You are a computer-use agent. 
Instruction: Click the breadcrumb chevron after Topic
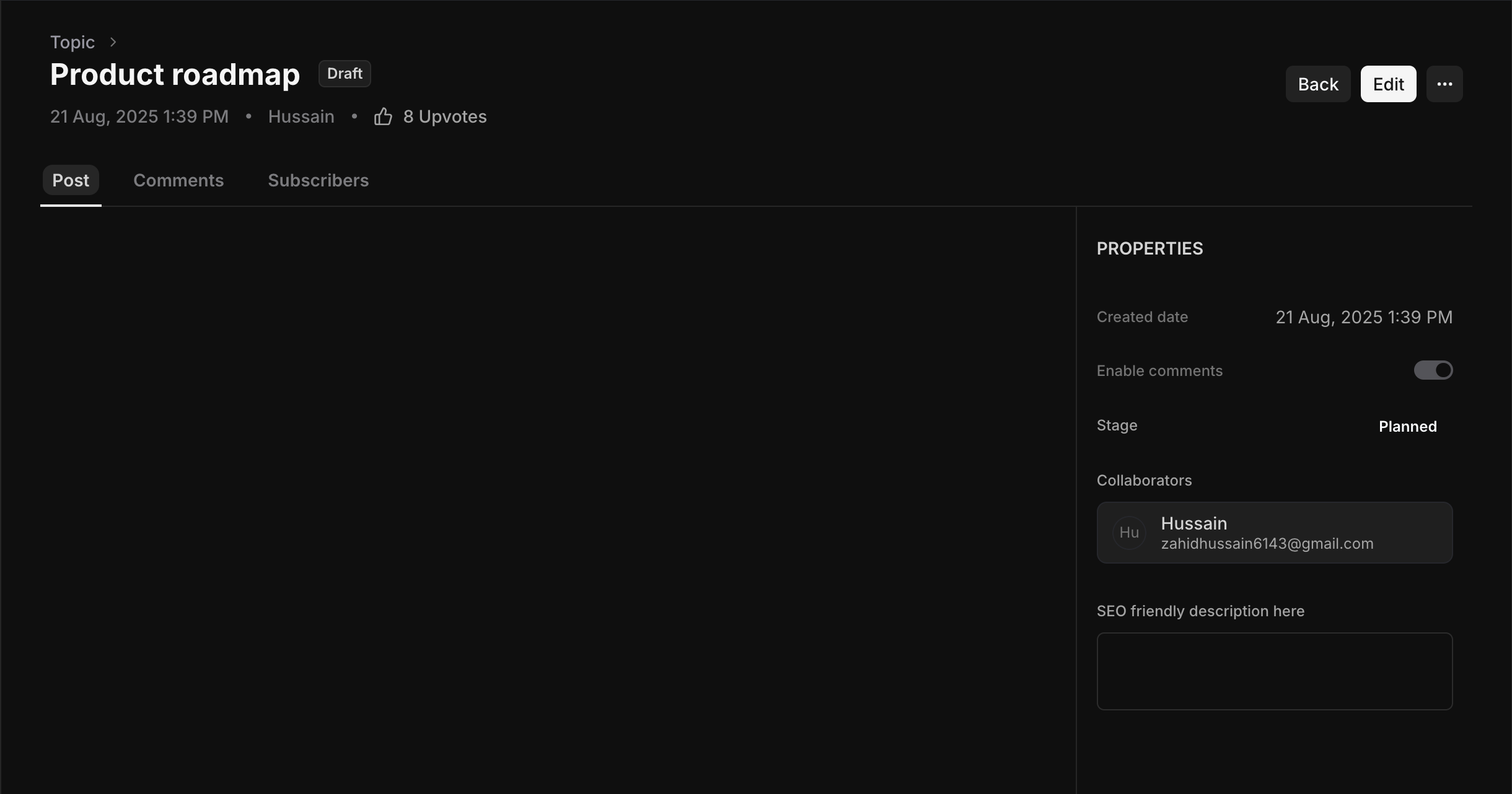pos(113,42)
